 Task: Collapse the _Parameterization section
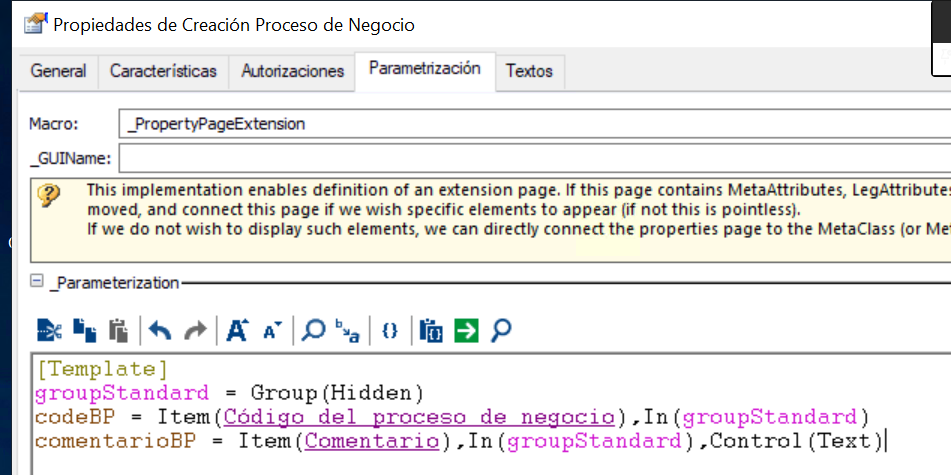[x=37, y=281]
